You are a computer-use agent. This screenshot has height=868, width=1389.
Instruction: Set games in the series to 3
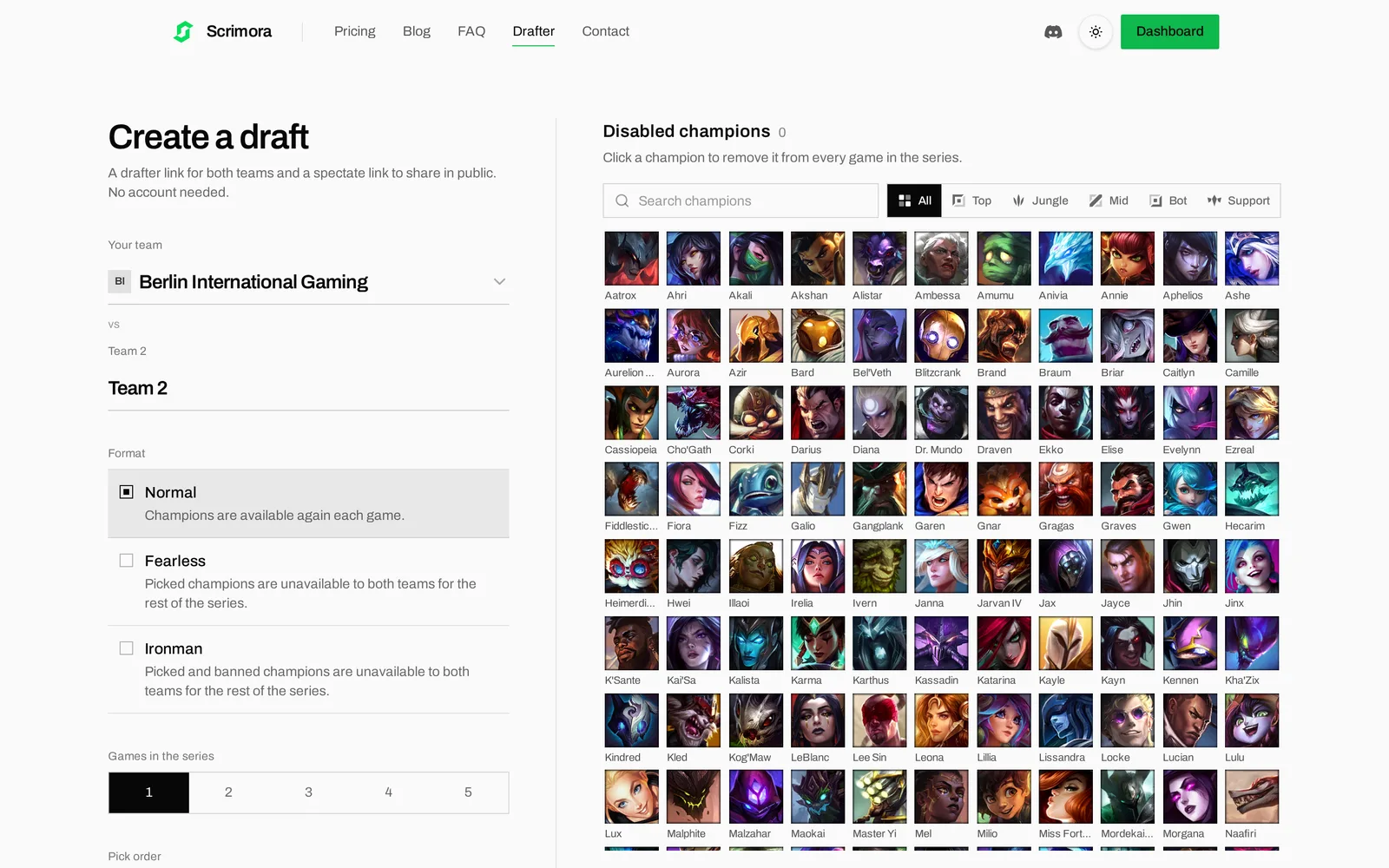click(308, 792)
